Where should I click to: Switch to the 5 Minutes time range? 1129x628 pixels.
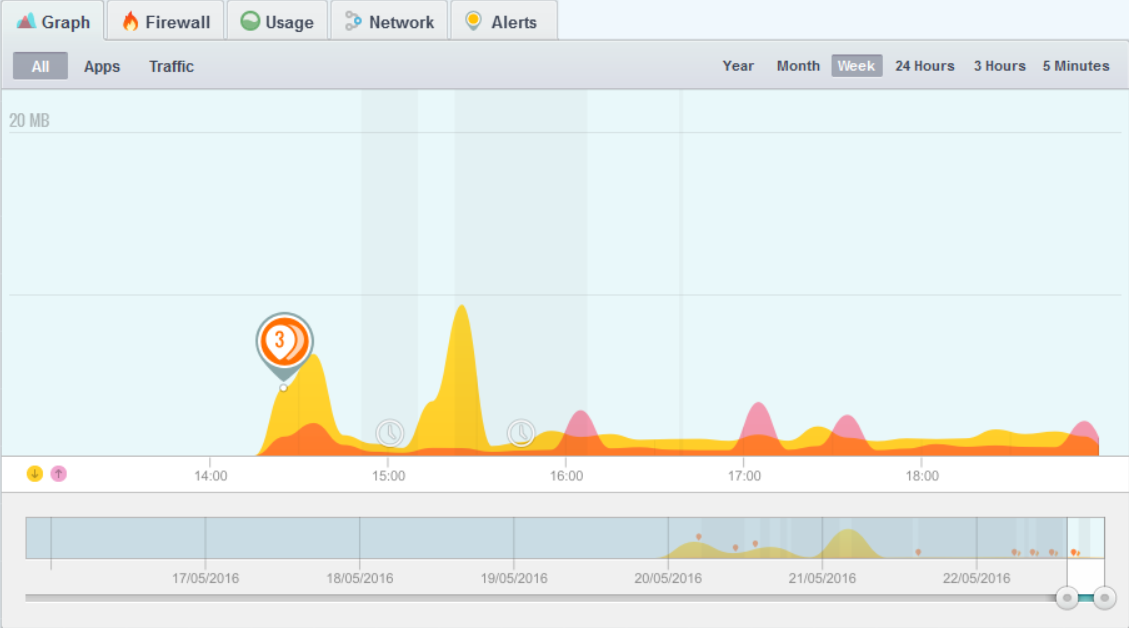click(1076, 66)
